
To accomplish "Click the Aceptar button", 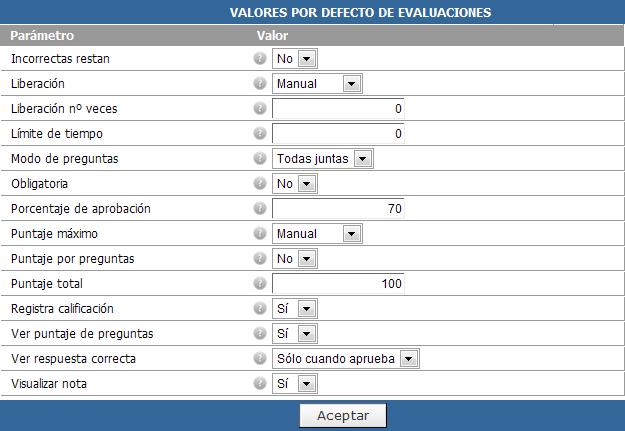I will tap(343, 415).
